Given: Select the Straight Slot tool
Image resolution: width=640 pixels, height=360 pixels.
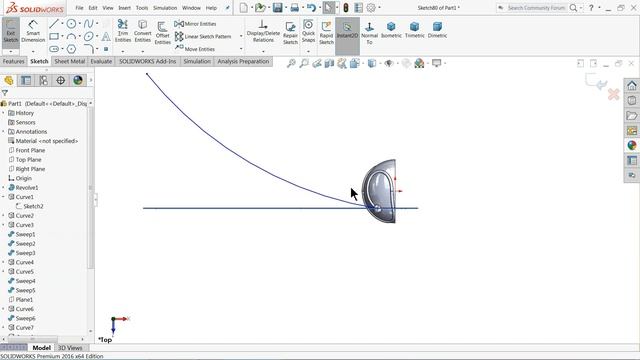Looking at the screenshot, I should point(54,49).
